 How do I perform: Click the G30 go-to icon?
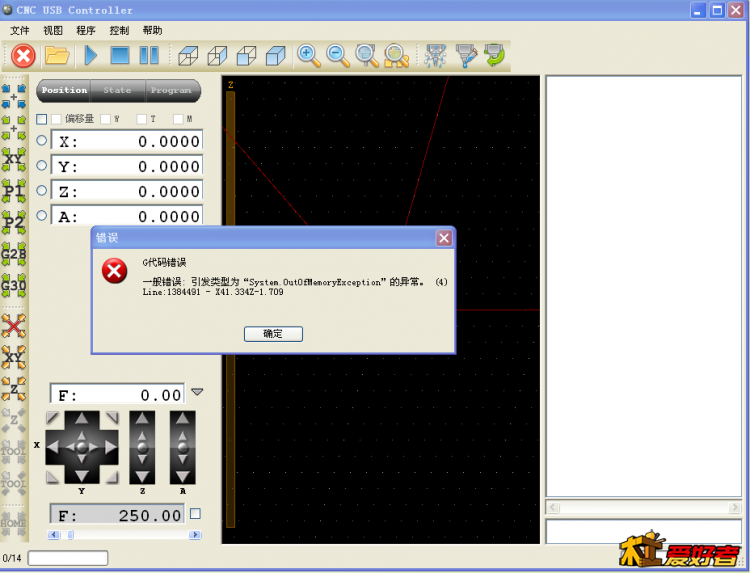[x=13, y=286]
